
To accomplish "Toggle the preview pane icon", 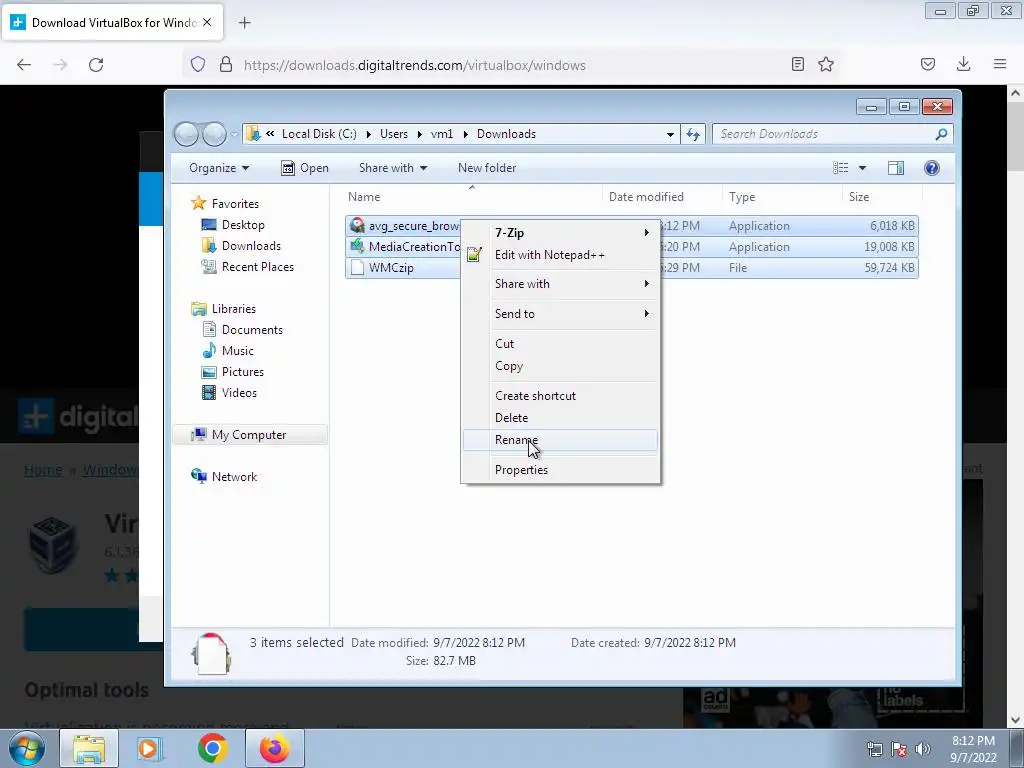I will (x=896, y=168).
